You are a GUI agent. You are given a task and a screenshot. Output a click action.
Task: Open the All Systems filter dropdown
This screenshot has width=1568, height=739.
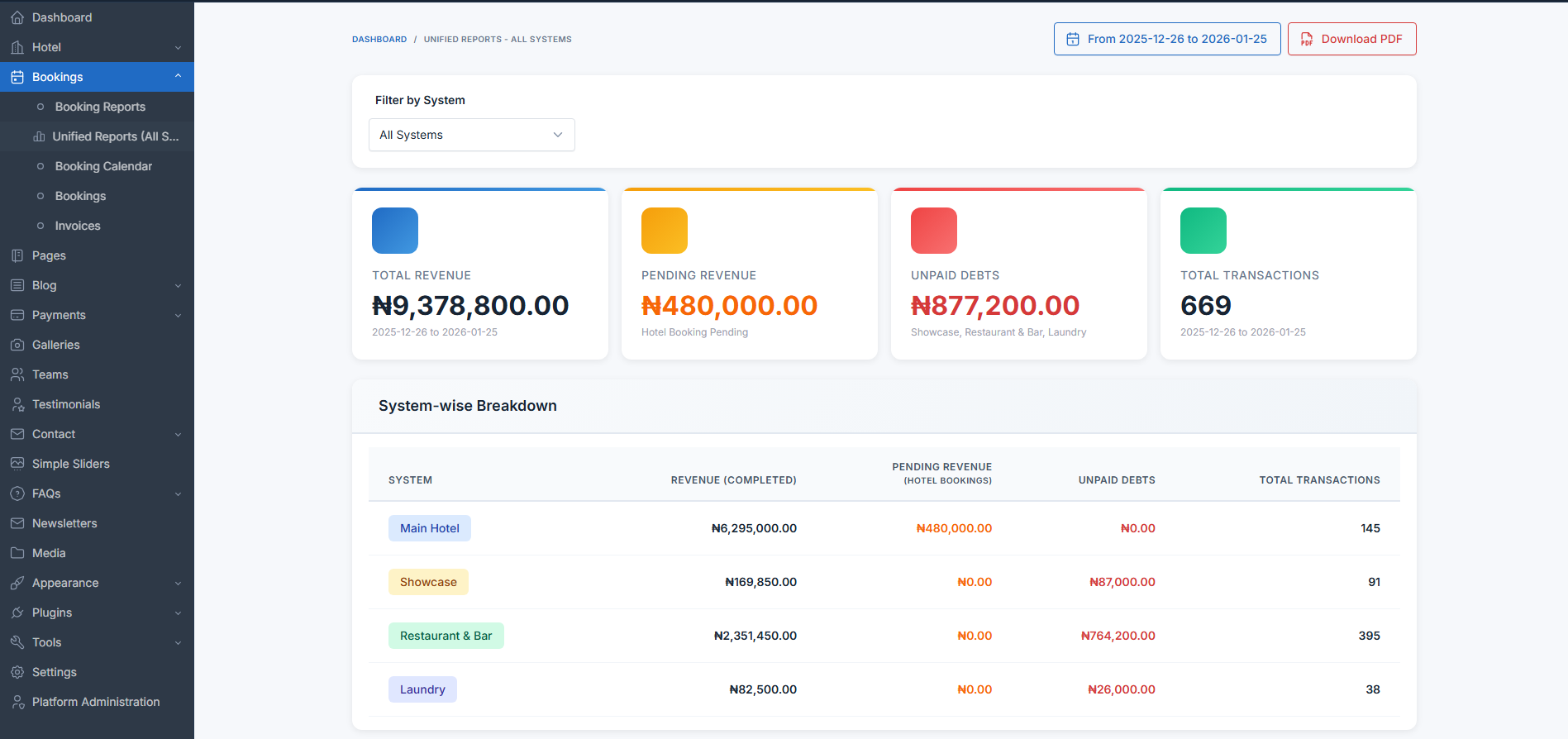point(471,135)
